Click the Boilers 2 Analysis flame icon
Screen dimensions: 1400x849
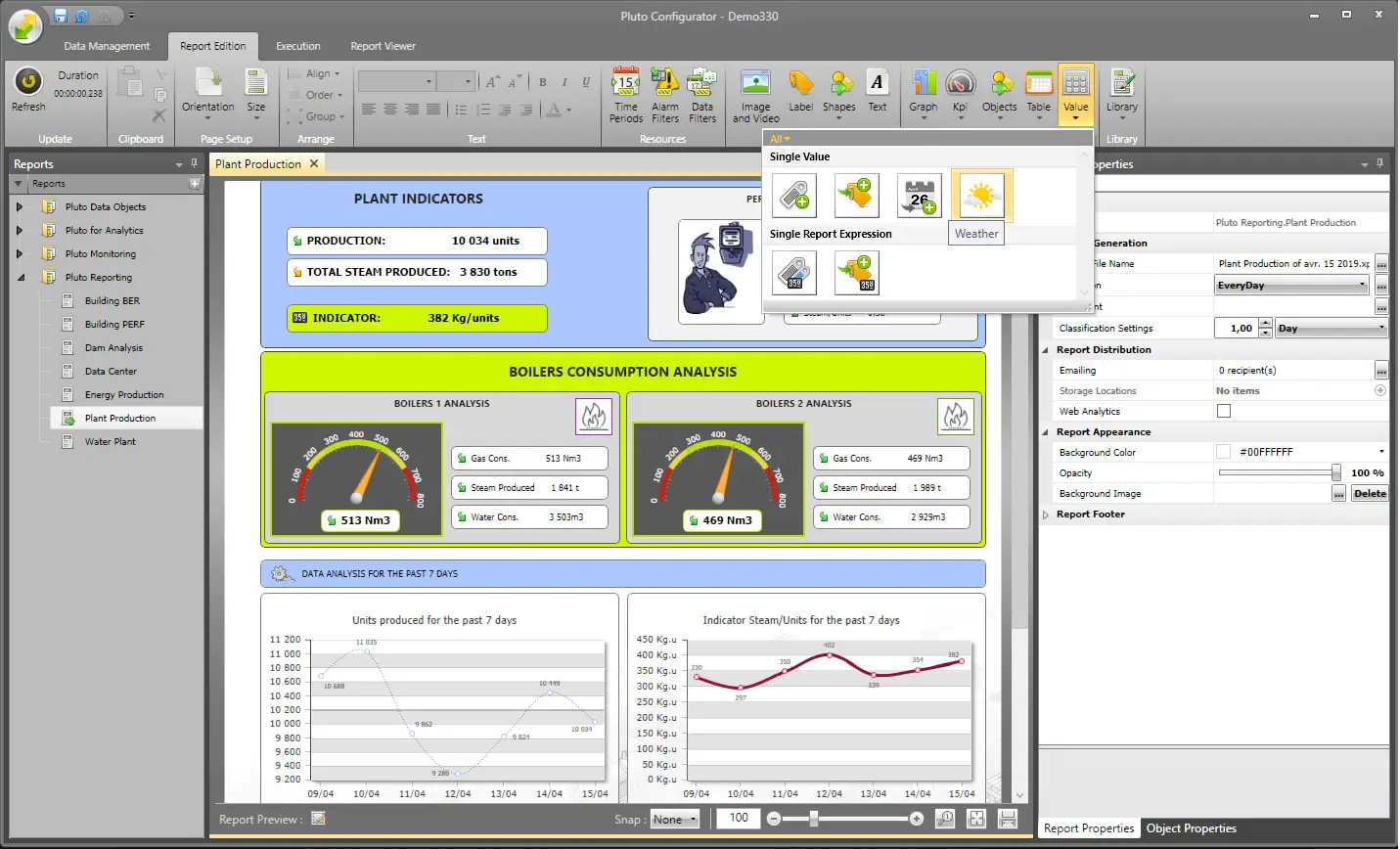point(956,417)
